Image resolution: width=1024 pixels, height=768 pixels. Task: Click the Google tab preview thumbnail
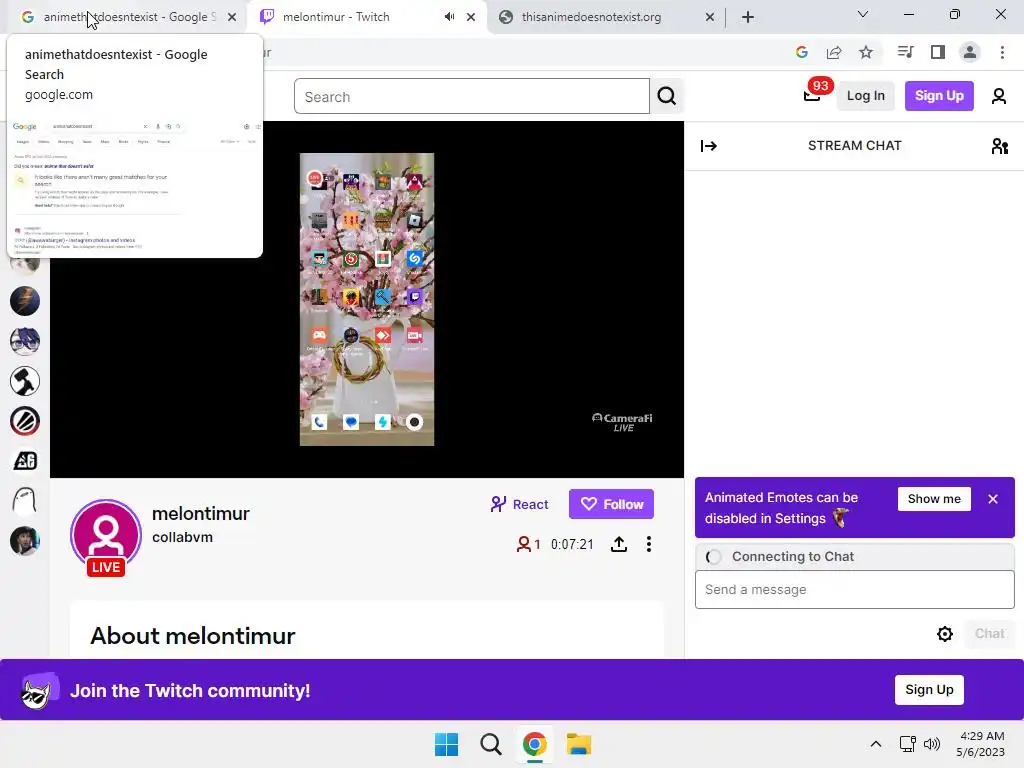[x=135, y=187]
